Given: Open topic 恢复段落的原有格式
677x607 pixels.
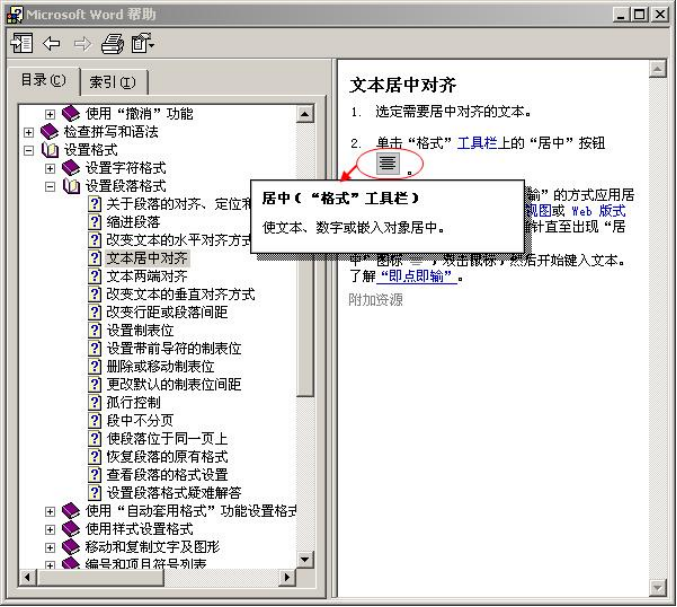Looking at the screenshot, I should click(x=167, y=457).
